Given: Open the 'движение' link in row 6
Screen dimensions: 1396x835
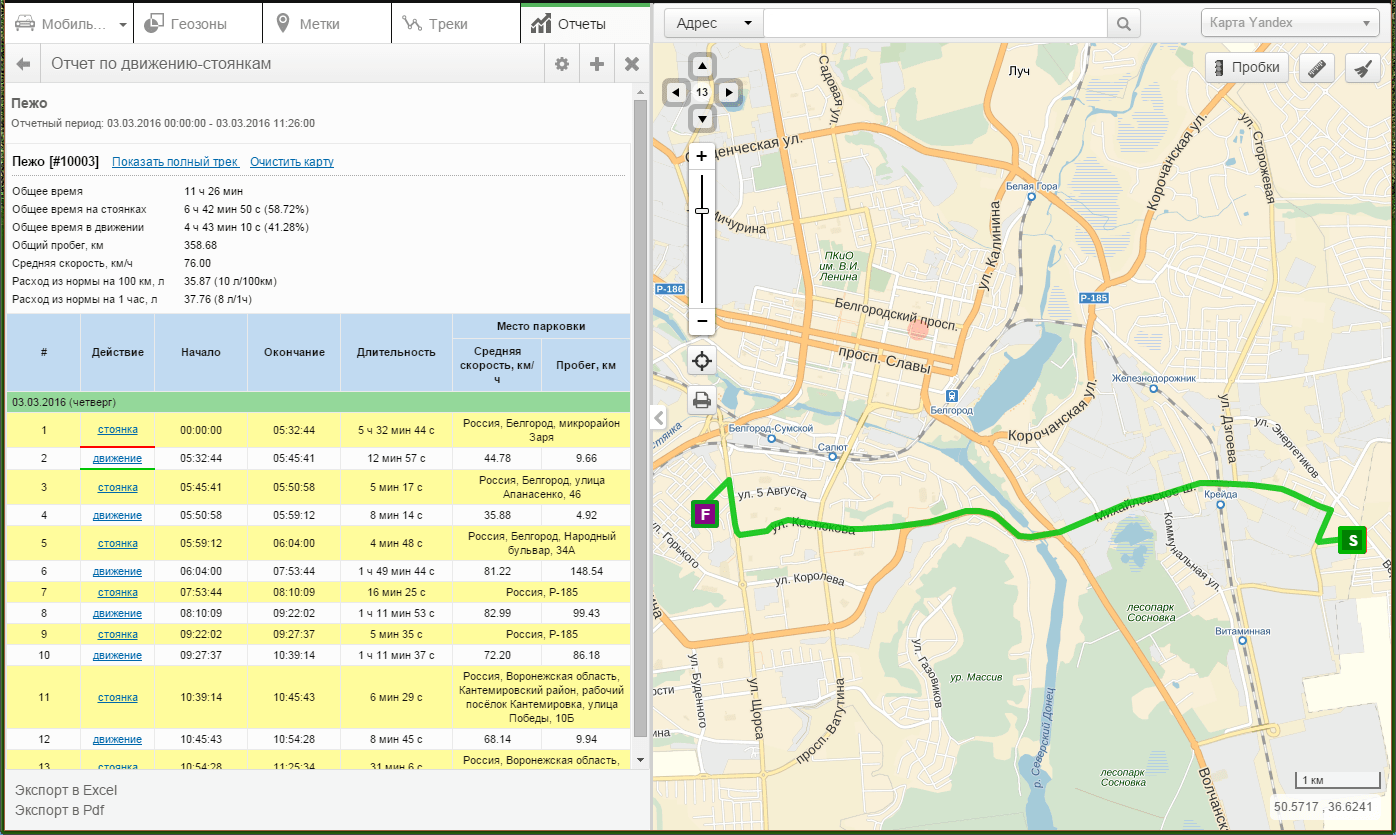Looking at the screenshot, I should 118,571.
